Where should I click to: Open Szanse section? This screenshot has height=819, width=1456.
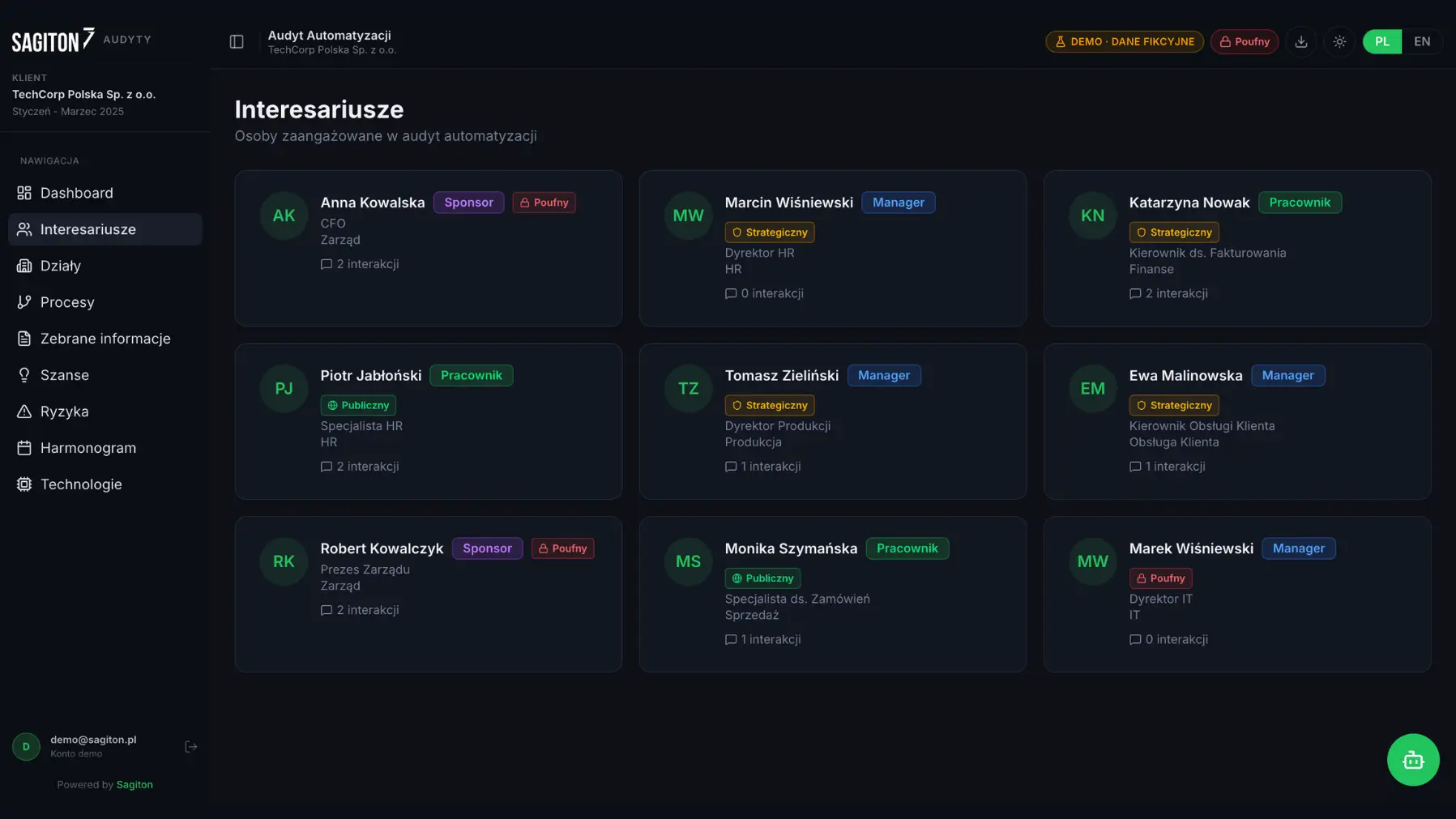105,375
